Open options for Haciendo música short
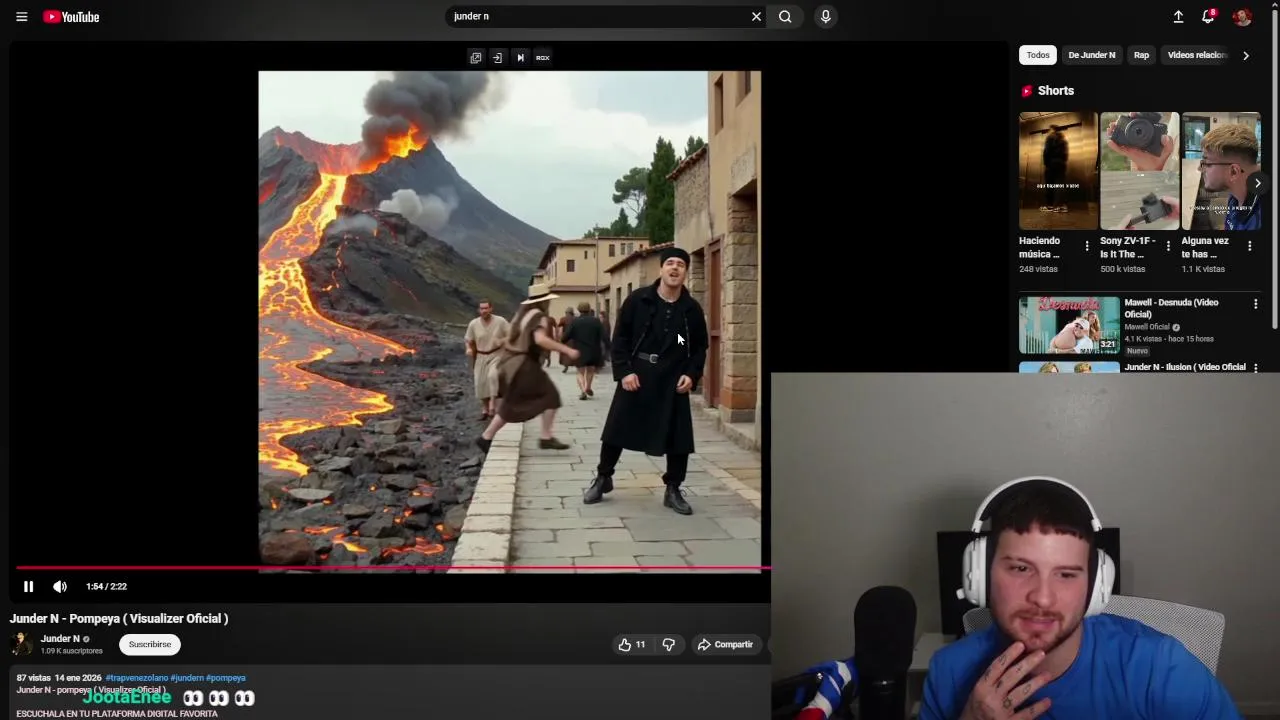 pos(1087,246)
